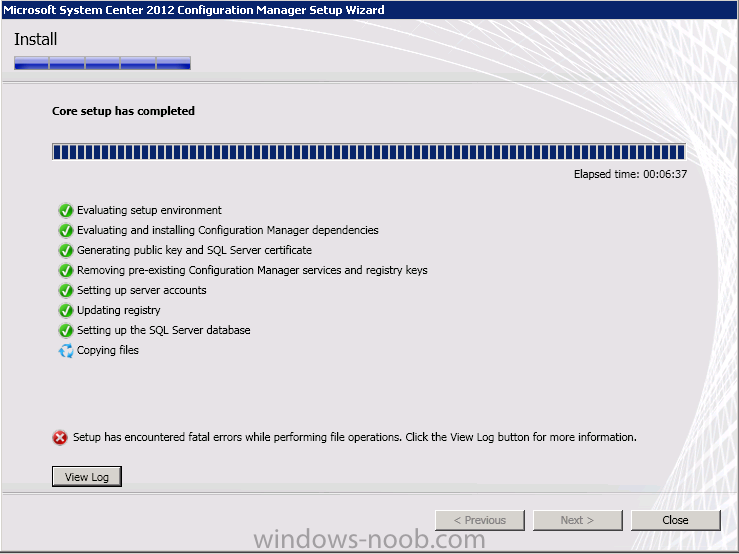739x554 pixels.
Task: Click the green check beside Evaluating setup environment
Action: (66, 210)
